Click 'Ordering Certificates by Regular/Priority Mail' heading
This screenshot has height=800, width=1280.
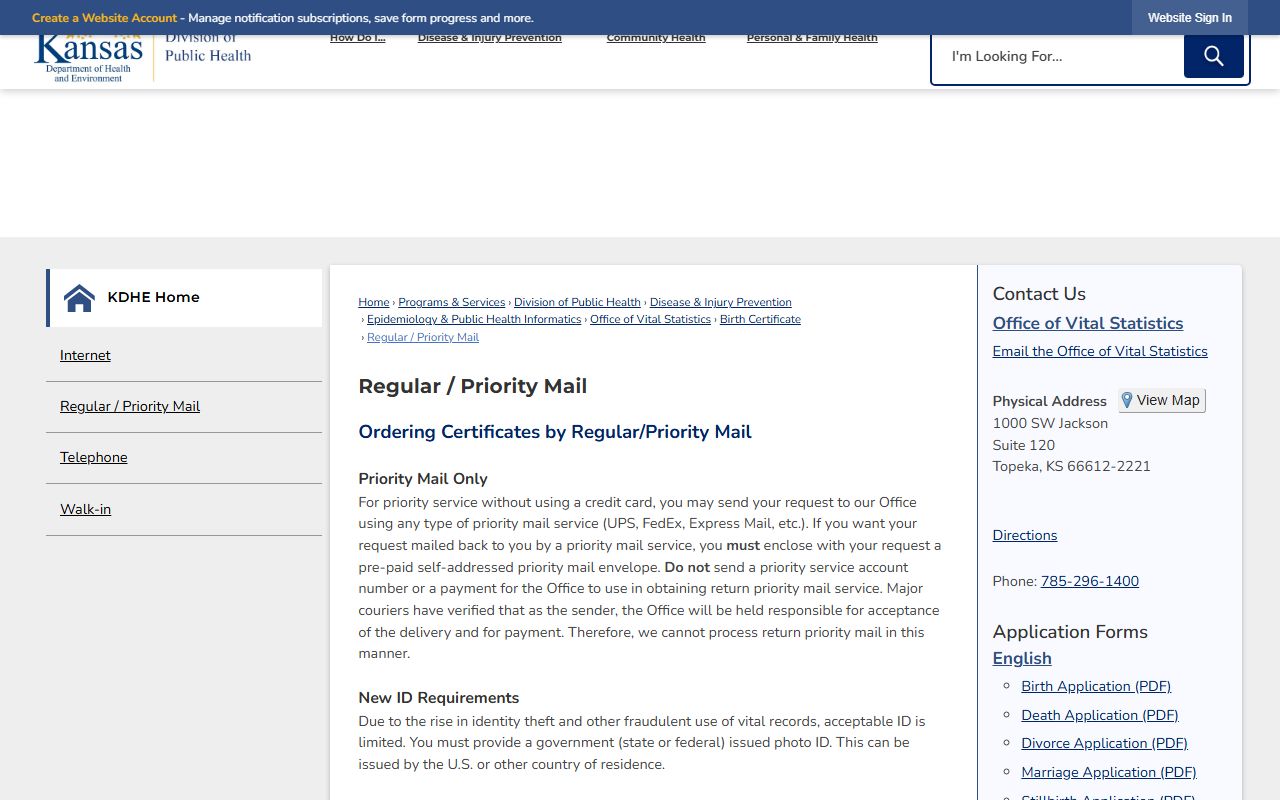pyautogui.click(x=555, y=432)
